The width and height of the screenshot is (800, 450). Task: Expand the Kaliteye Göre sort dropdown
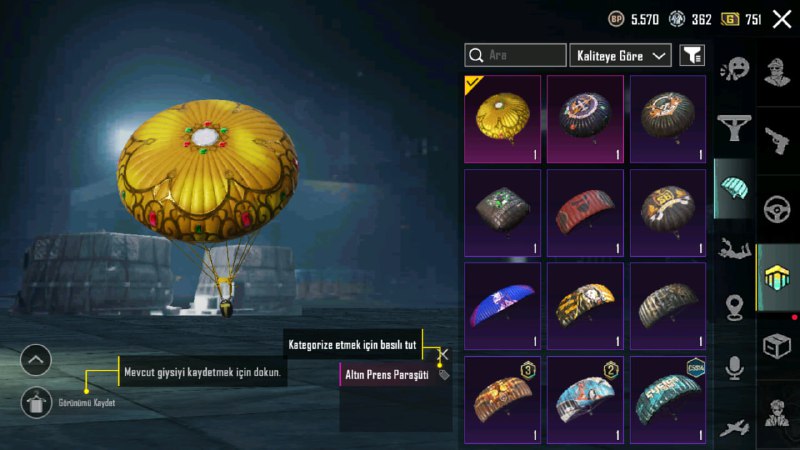(620, 55)
